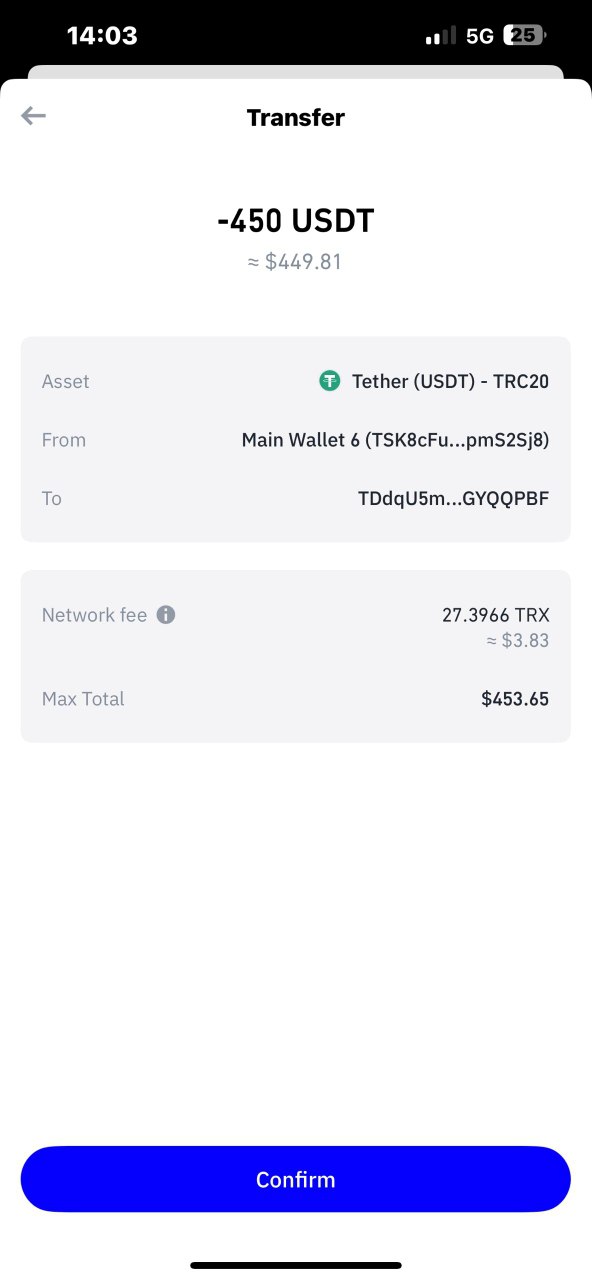
Task: Tap the green Tether coin icon
Action: [x=329, y=381]
